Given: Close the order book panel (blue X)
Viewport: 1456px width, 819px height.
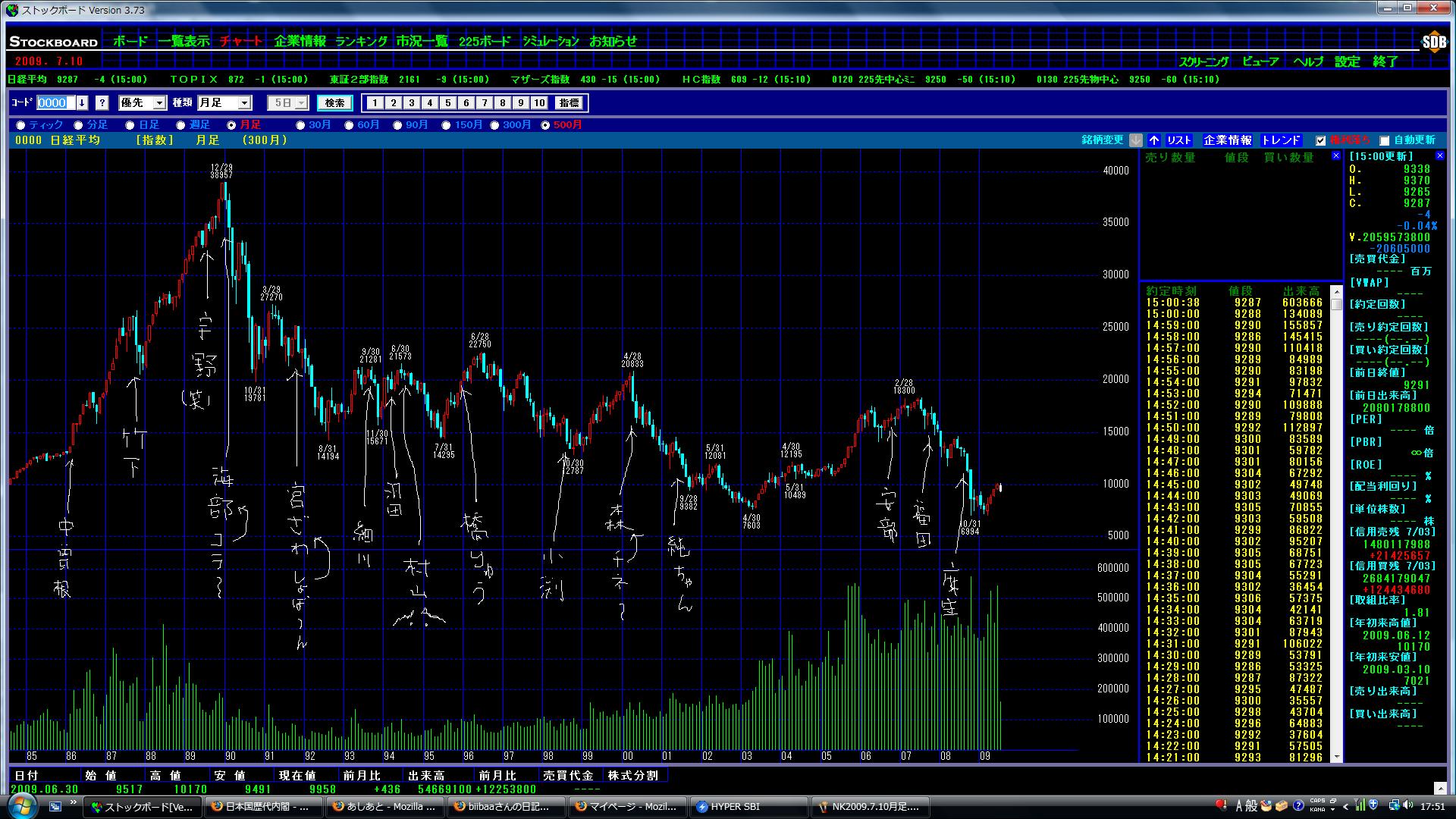Looking at the screenshot, I should click(x=1335, y=156).
